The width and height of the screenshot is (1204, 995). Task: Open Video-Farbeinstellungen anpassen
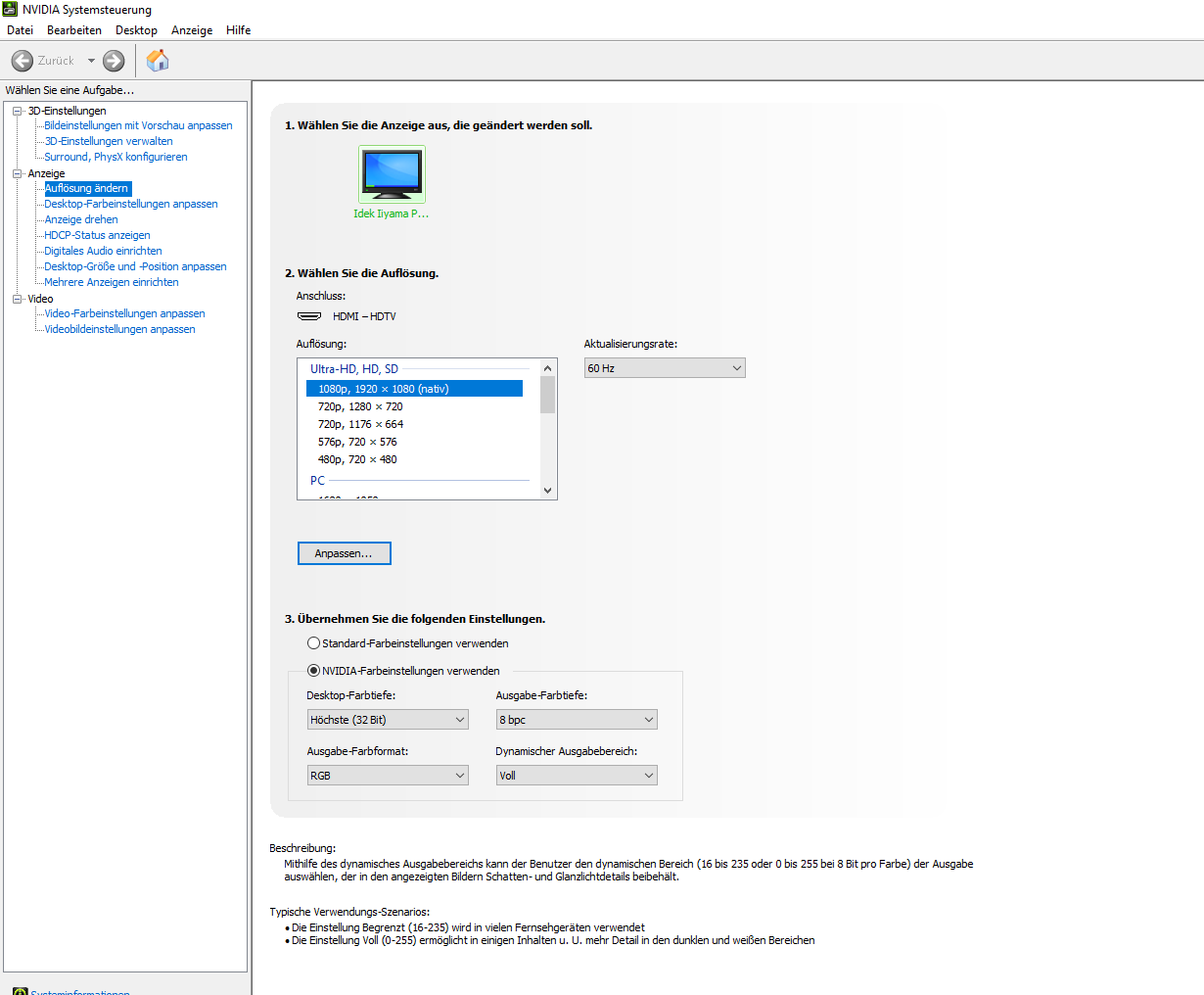point(124,313)
